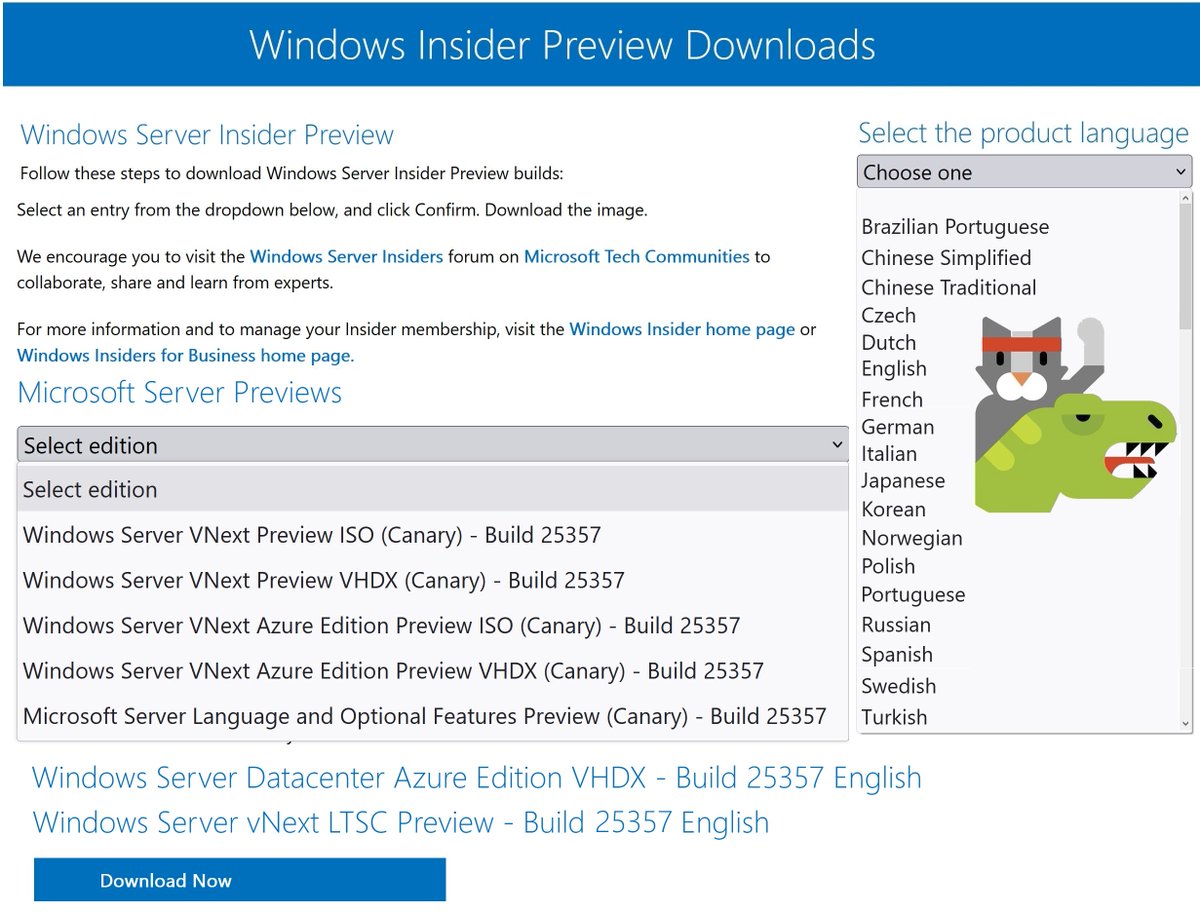Choose the VNext Azure Edition Preview VHDX build
This screenshot has height=912, width=1200.
(394, 671)
